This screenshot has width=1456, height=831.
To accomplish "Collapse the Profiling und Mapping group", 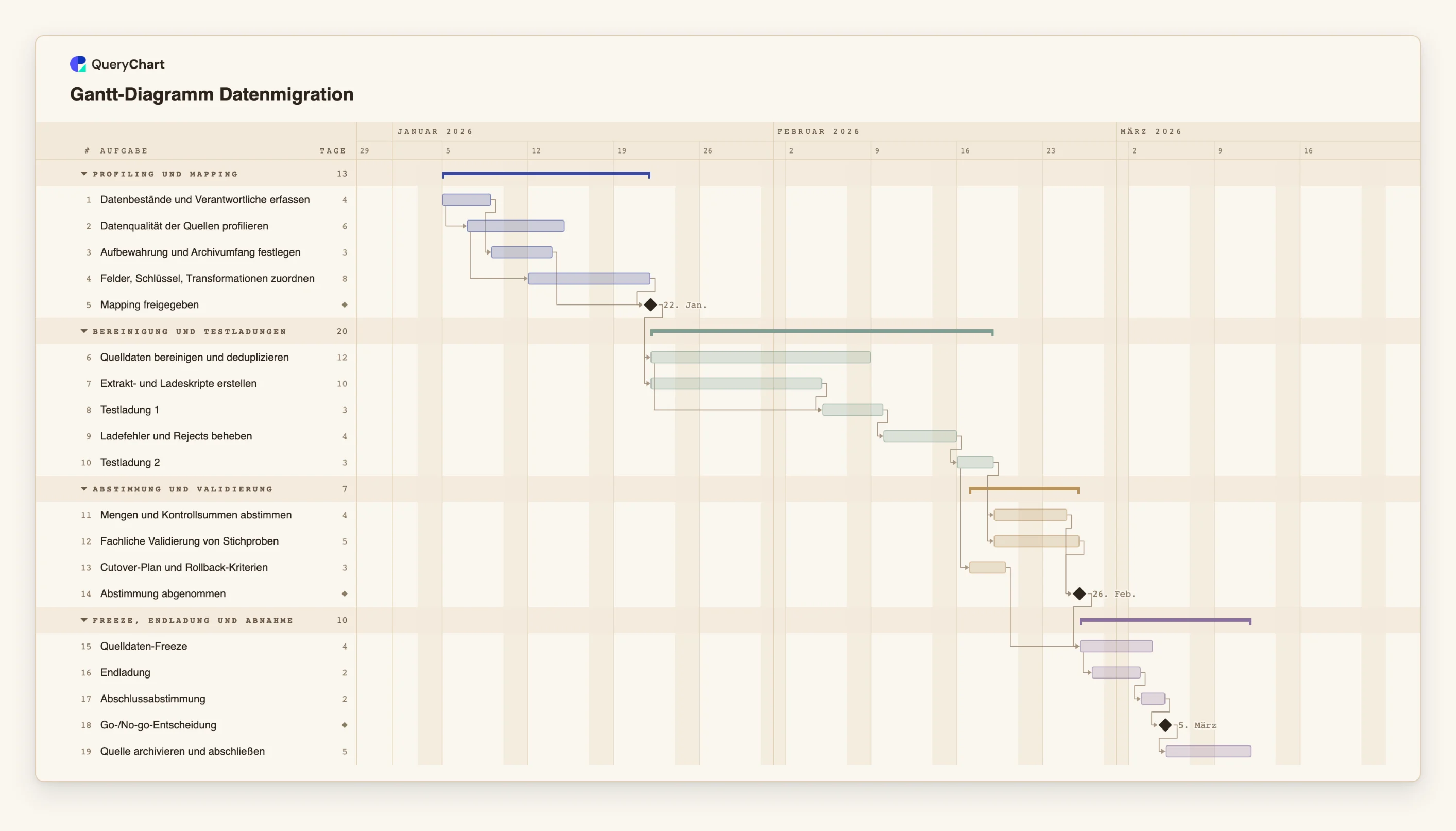I will click(x=84, y=174).
